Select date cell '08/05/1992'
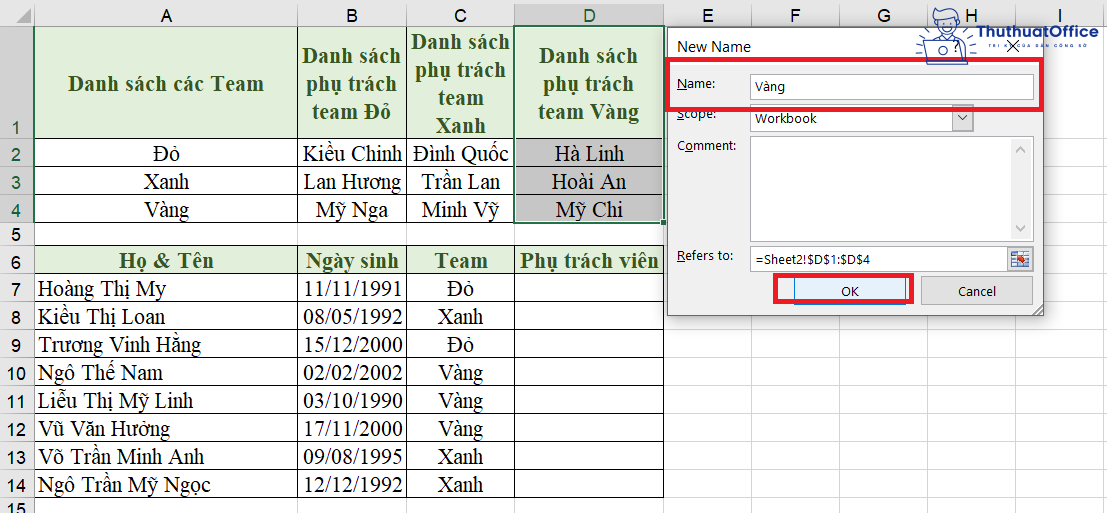This screenshot has width=1107, height=513. tap(352, 315)
